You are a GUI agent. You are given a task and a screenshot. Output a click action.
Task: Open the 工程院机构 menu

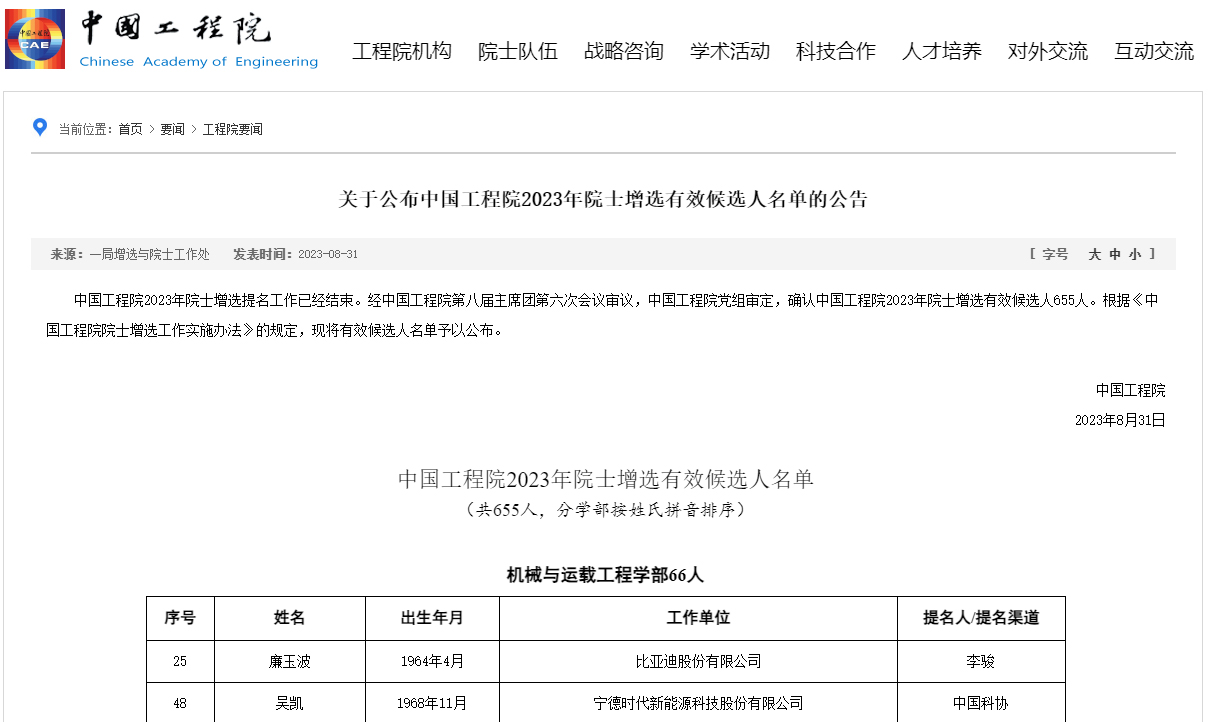click(402, 51)
